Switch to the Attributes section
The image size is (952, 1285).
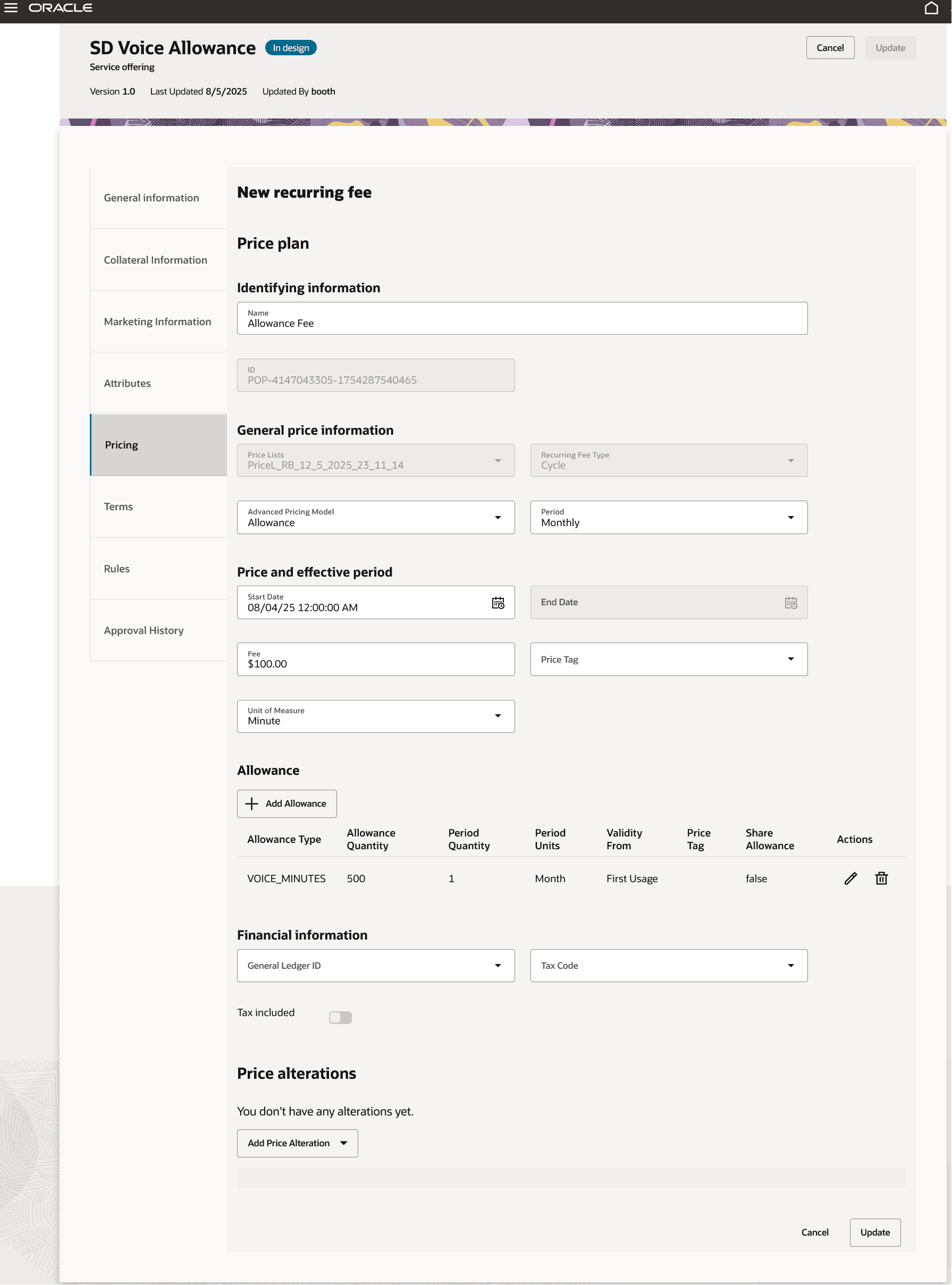click(x=128, y=383)
